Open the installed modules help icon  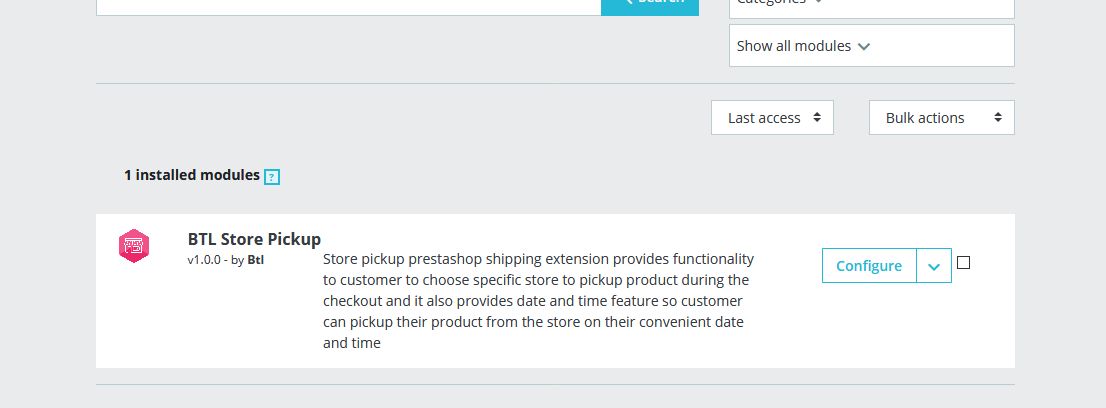tap(272, 177)
